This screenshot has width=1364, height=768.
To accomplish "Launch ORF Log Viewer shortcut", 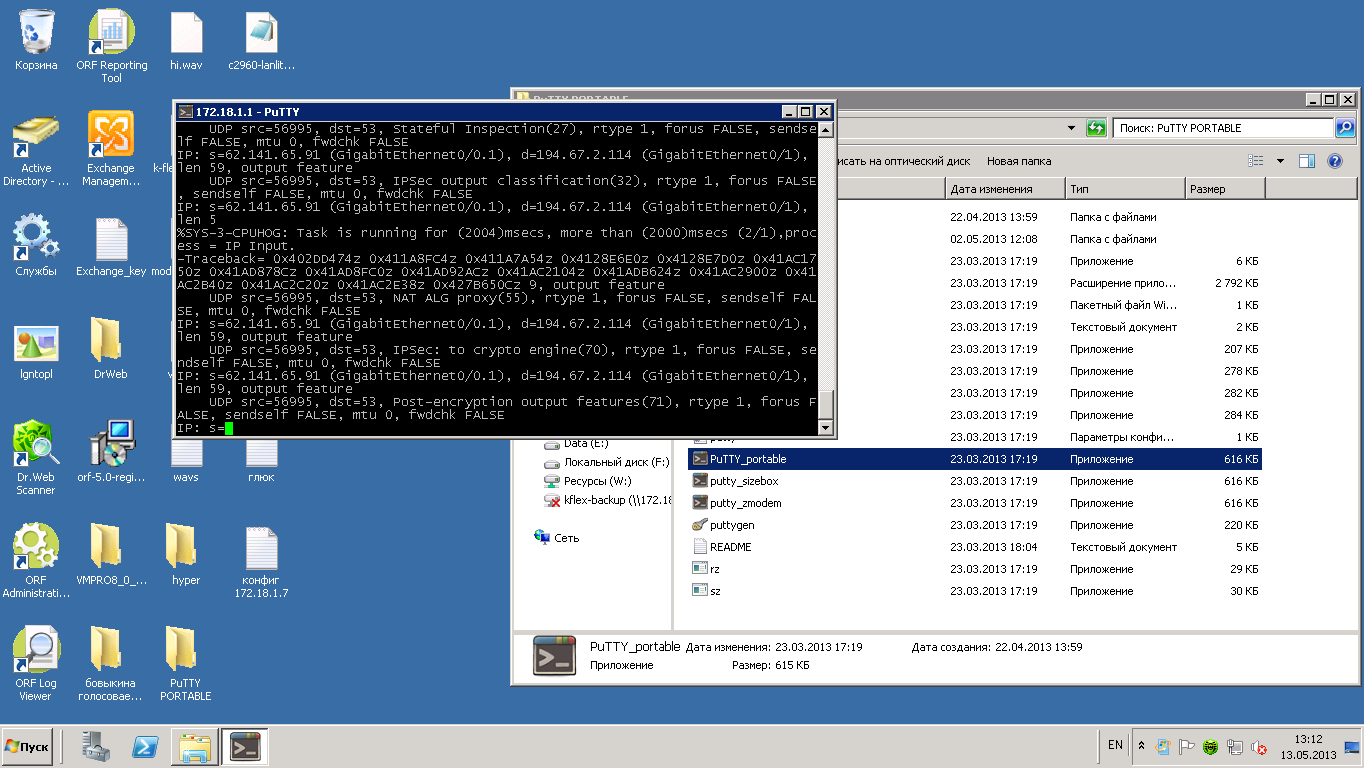I will coord(36,664).
